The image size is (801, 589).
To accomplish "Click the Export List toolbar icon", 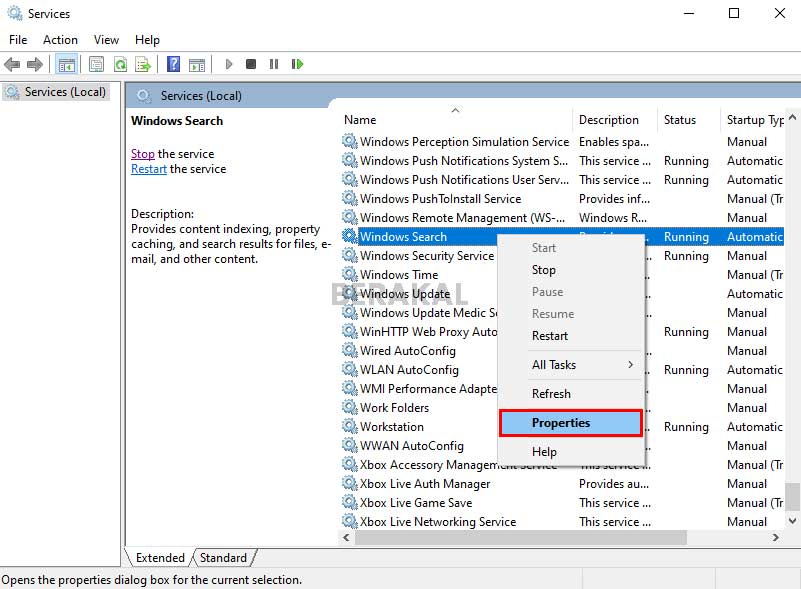I will click(143, 64).
